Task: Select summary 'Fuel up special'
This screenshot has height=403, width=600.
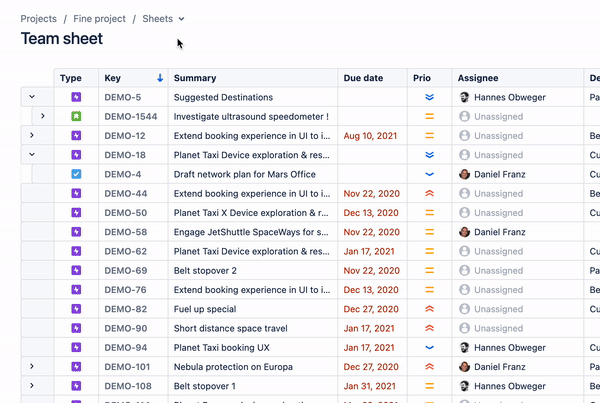Action: [205, 309]
